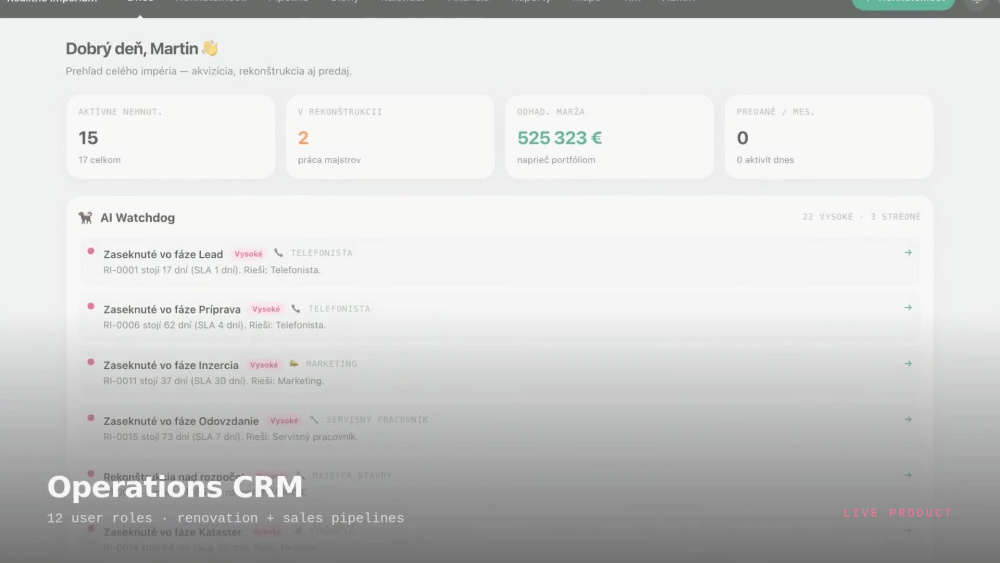Viewport: 1000px width, 563px height.
Task: Click phone icon in the Lead alert row
Action: 279,253
